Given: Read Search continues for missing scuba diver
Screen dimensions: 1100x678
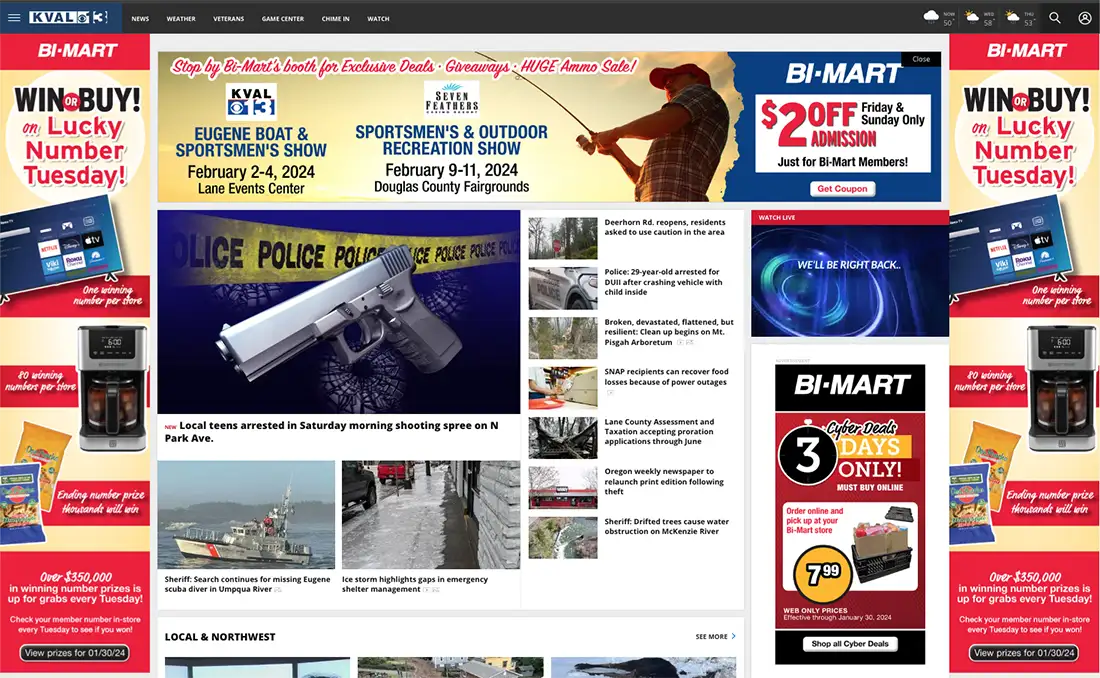Looking at the screenshot, I should [247, 584].
